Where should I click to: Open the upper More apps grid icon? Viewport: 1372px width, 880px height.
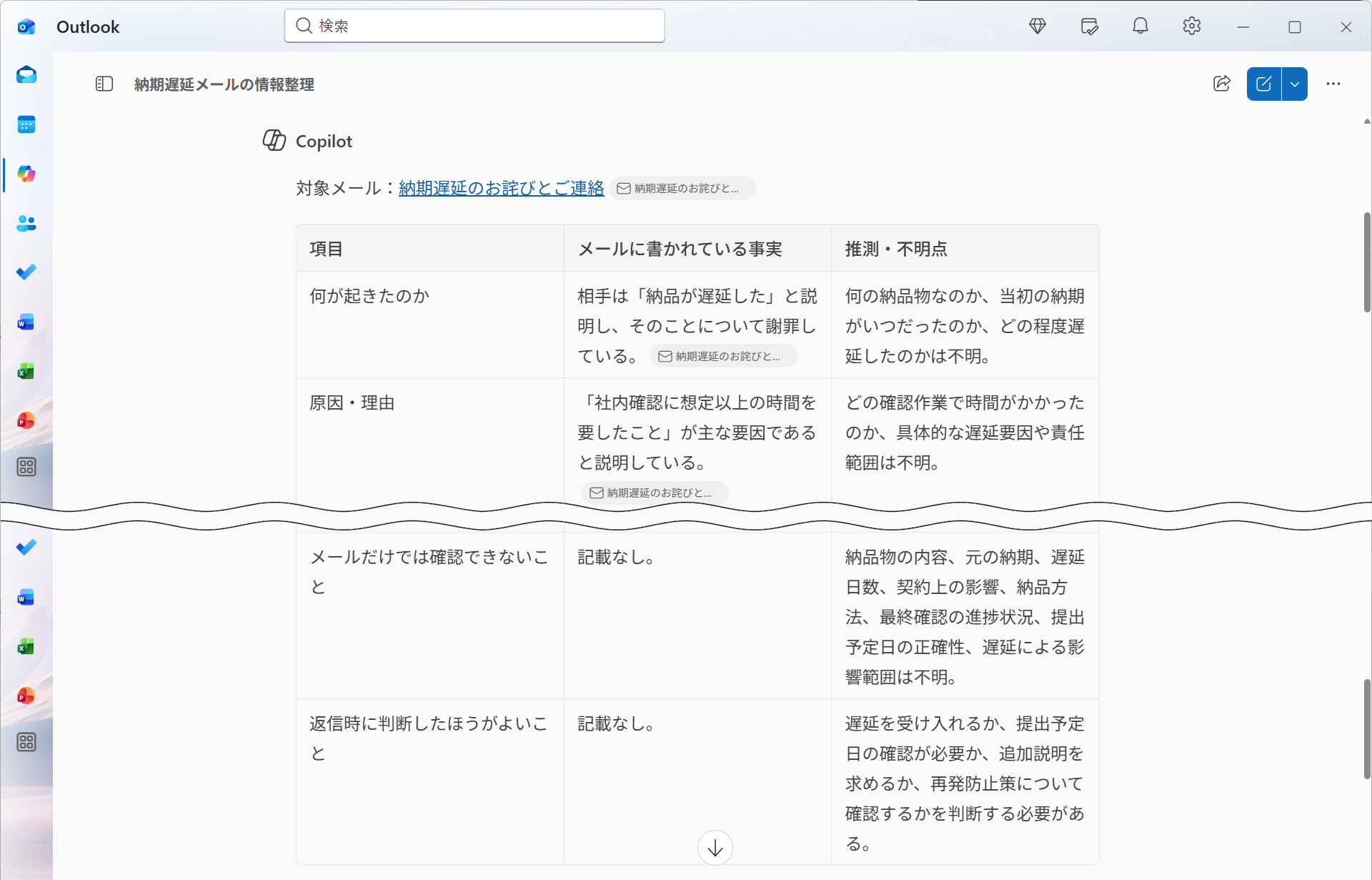26,468
